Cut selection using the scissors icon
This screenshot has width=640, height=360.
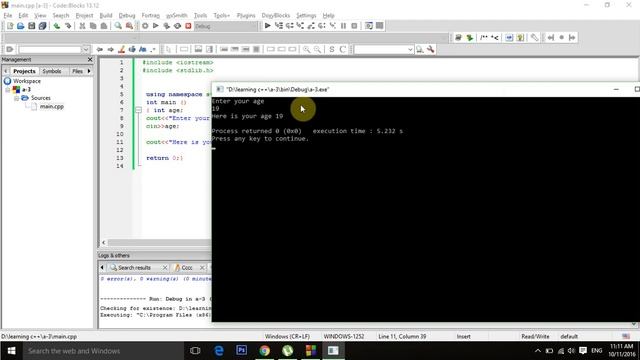[82, 26]
